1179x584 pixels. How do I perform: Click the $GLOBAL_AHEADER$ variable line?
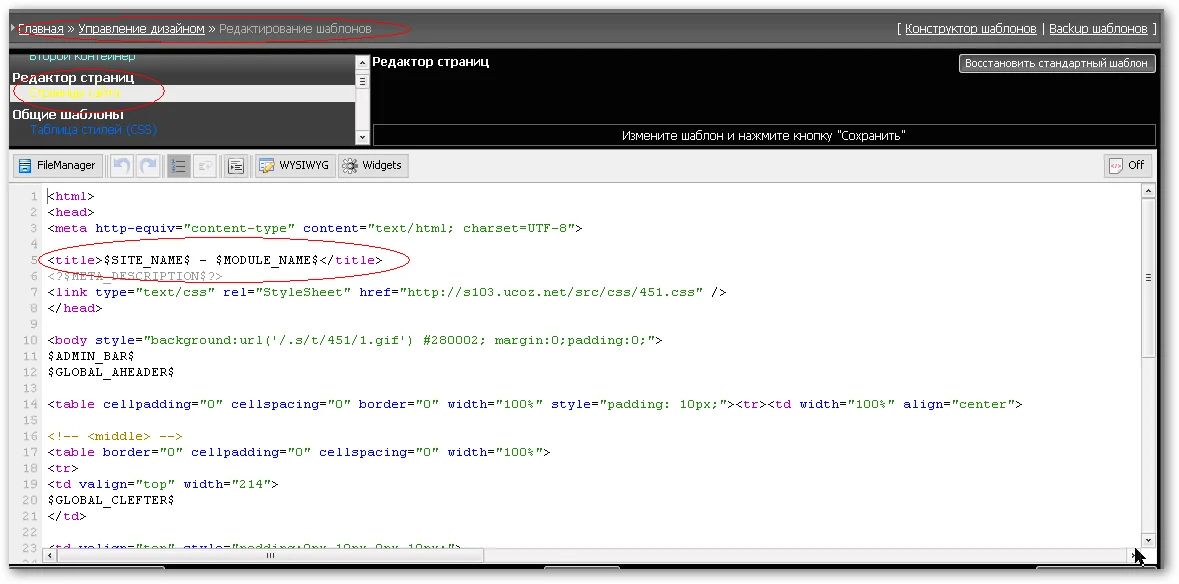111,371
